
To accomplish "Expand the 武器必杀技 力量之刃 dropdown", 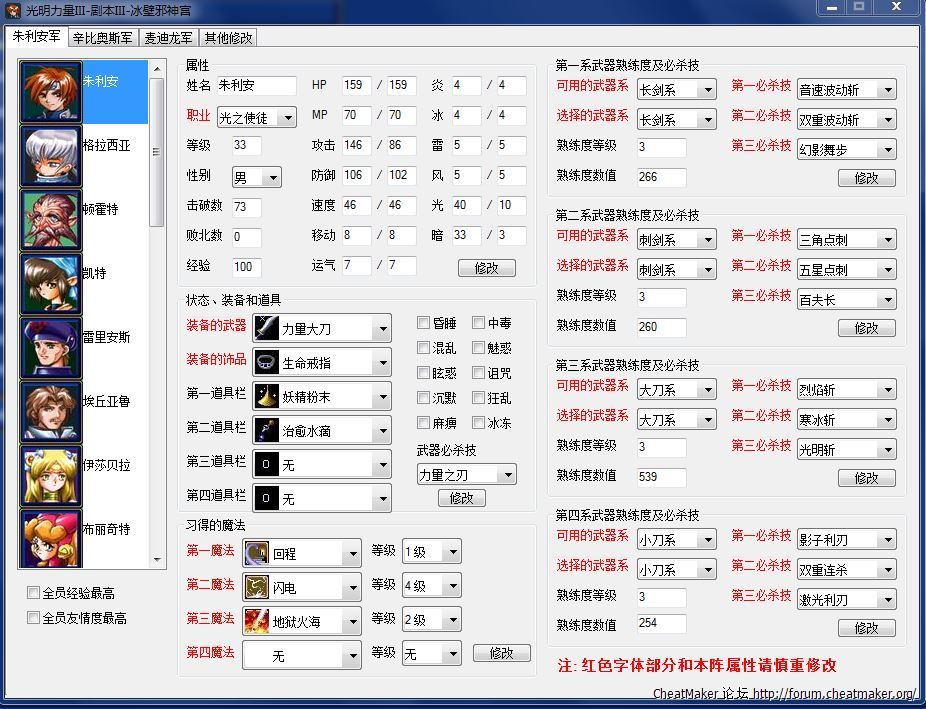I will pos(466,475).
